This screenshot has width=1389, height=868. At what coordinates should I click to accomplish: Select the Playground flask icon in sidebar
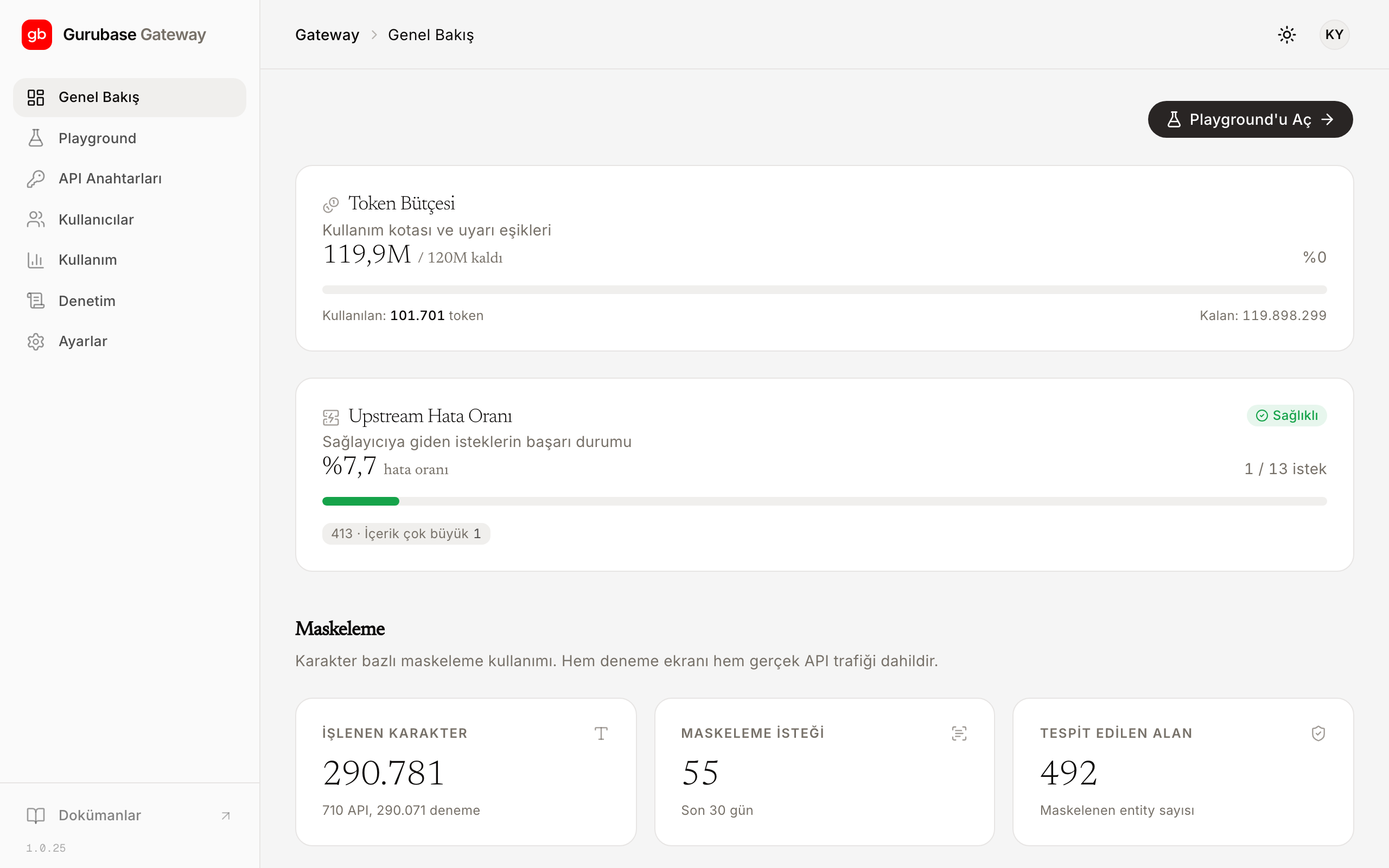(36, 138)
